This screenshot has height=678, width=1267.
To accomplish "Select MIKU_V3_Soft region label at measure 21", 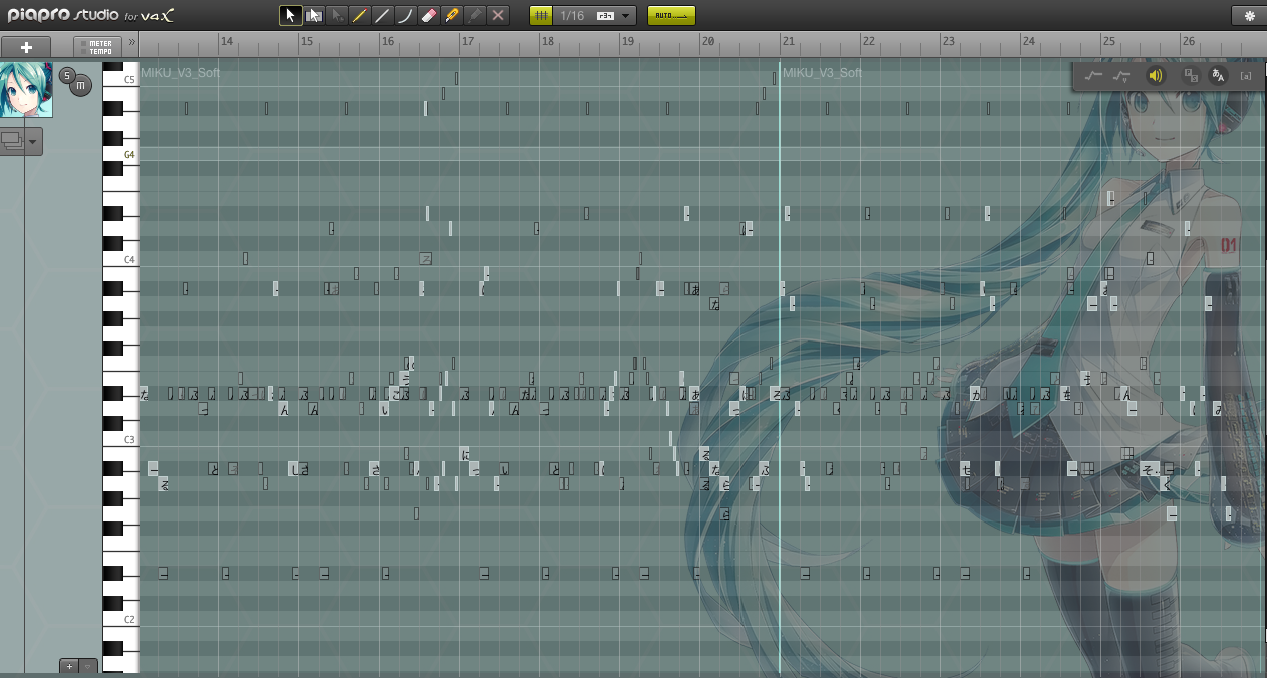I will click(x=822, y=73).
